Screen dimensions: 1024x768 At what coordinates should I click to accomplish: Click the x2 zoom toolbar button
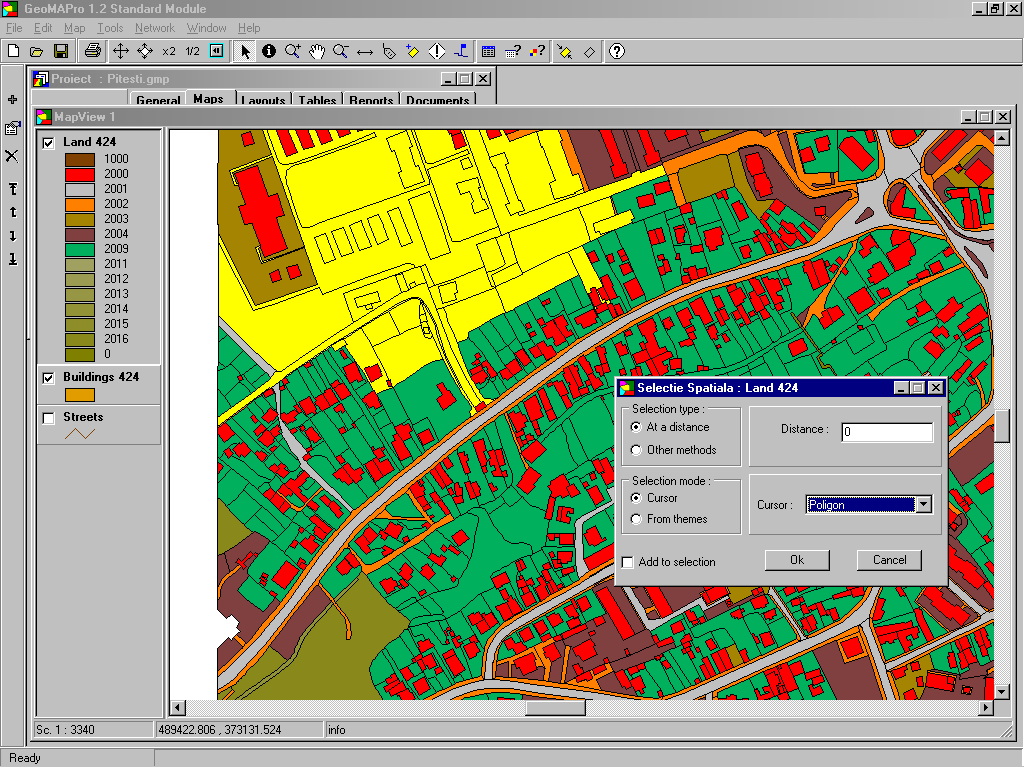168,51
